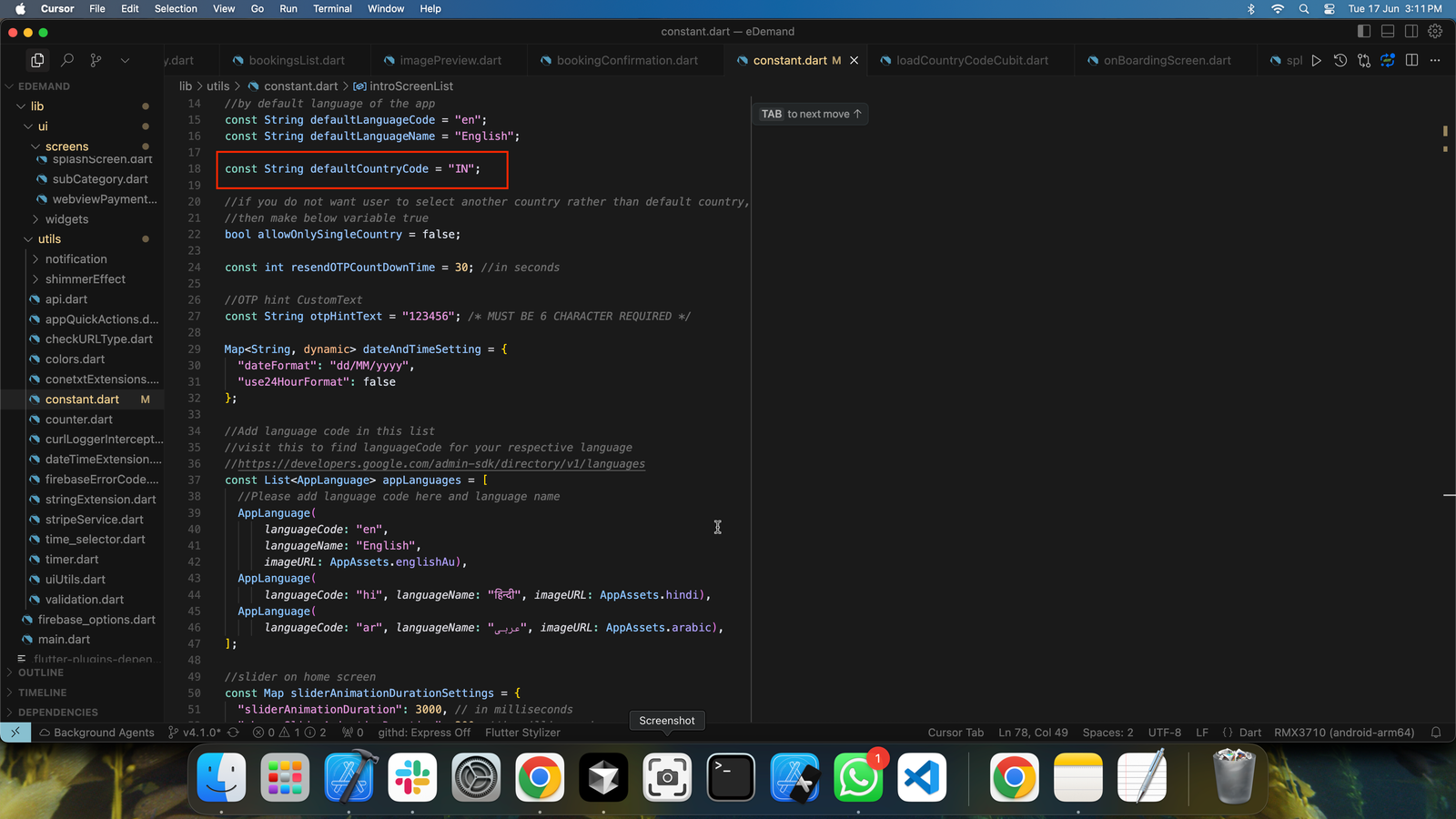Open the More Actions ellipsis in the editor toolbar

tap(1435, 60)
